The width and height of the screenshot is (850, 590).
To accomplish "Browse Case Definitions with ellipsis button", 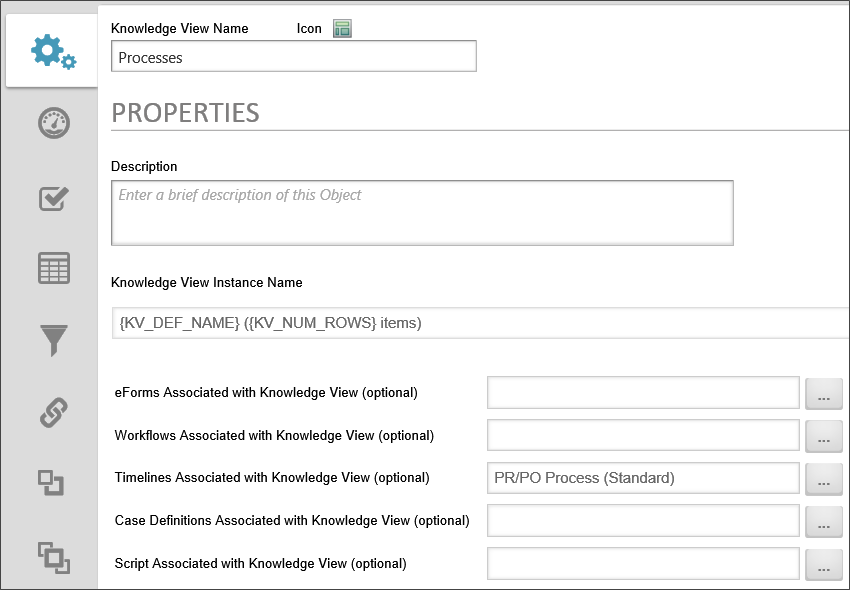I will click(824, 522).
